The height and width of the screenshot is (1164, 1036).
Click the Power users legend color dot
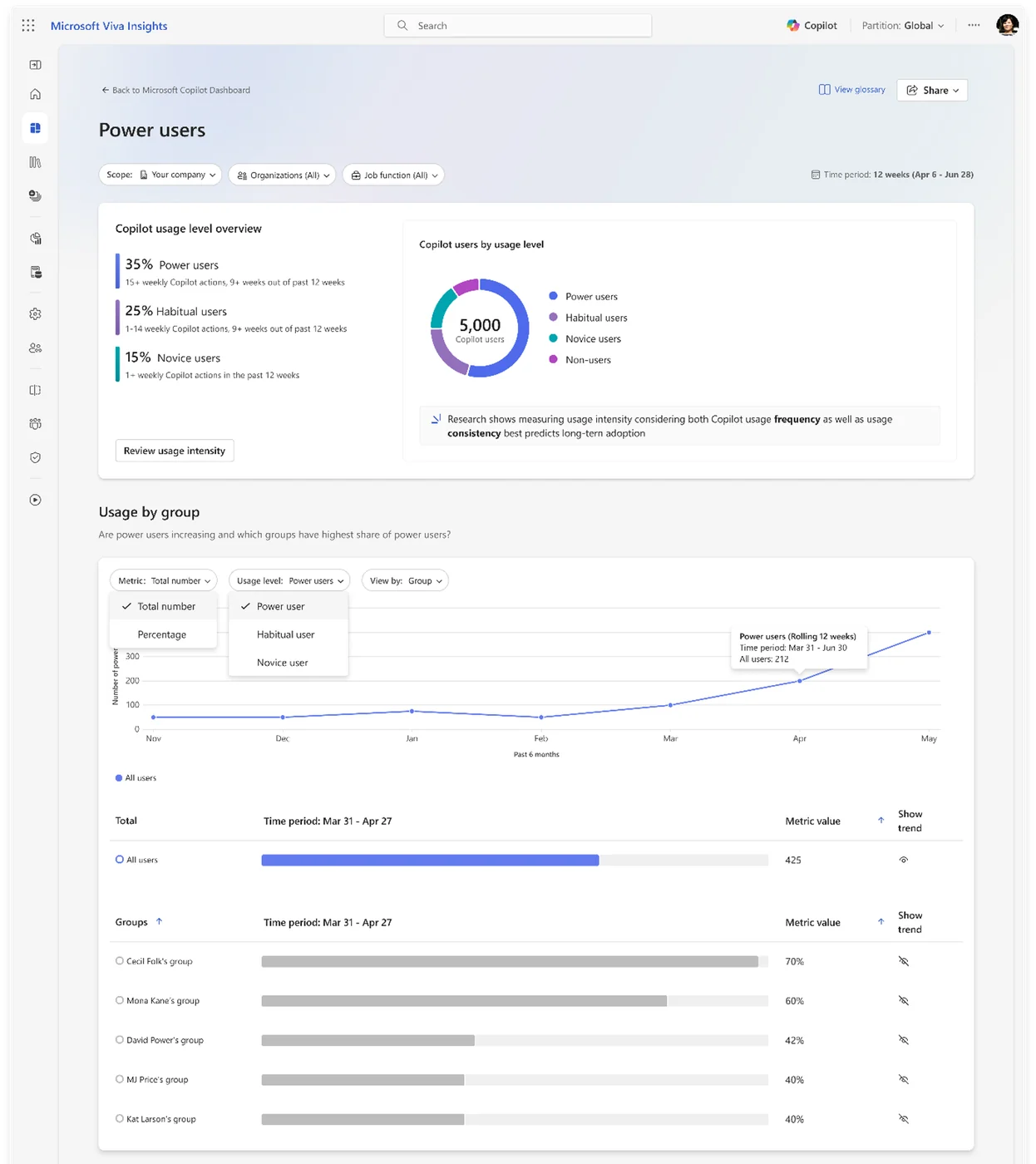point(553,296)
